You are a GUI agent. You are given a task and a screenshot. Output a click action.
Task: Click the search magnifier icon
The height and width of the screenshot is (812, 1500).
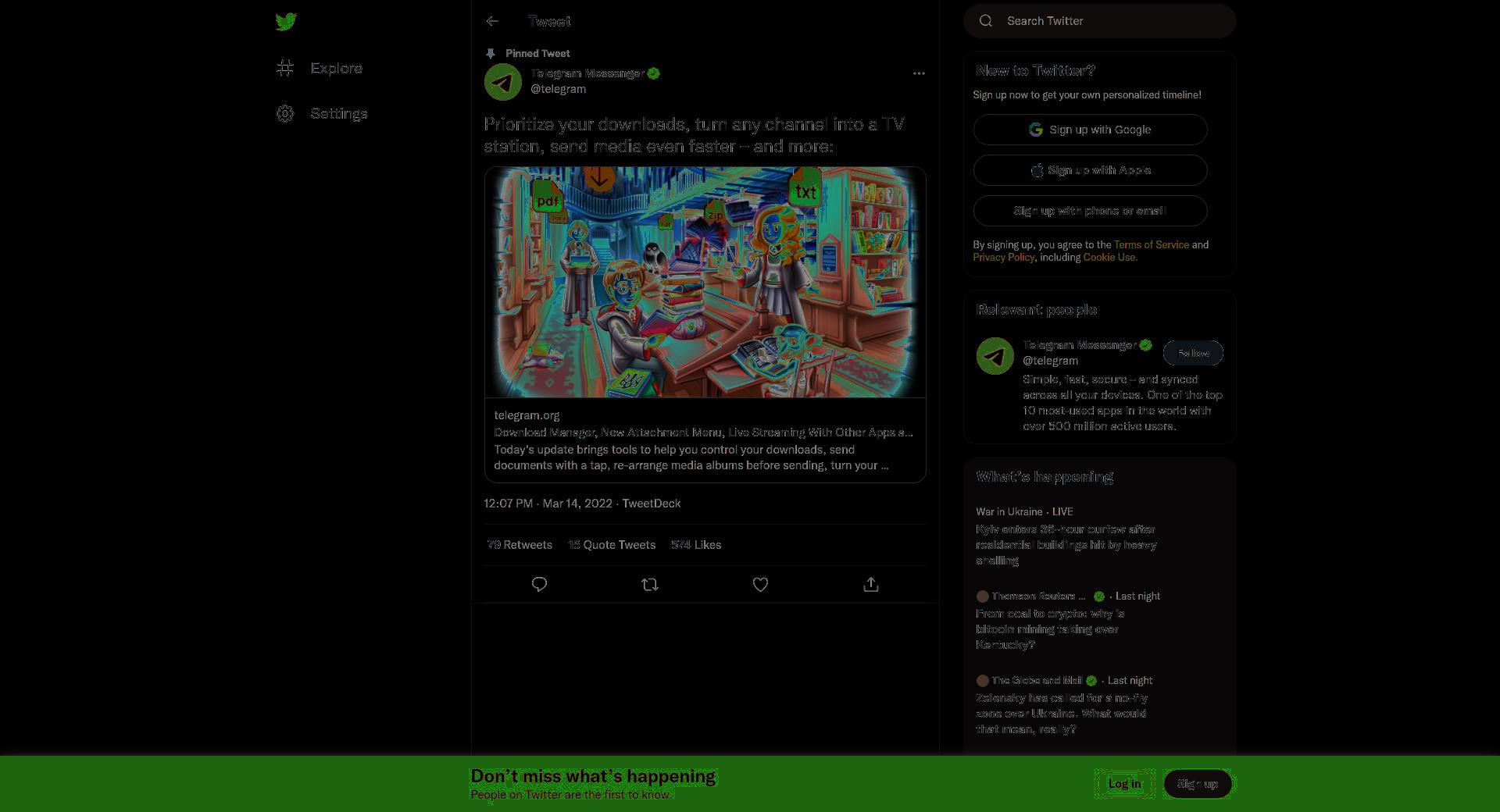coord(986,21)
